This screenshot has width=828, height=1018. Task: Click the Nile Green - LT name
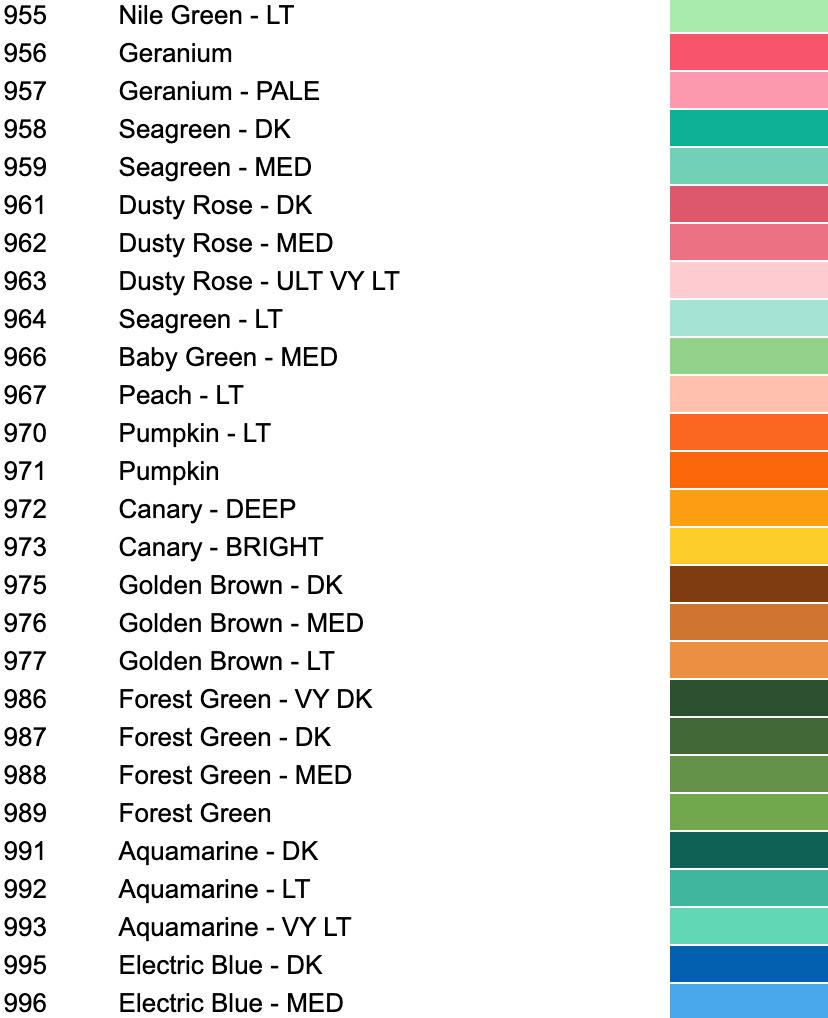[x=206, y=15]
